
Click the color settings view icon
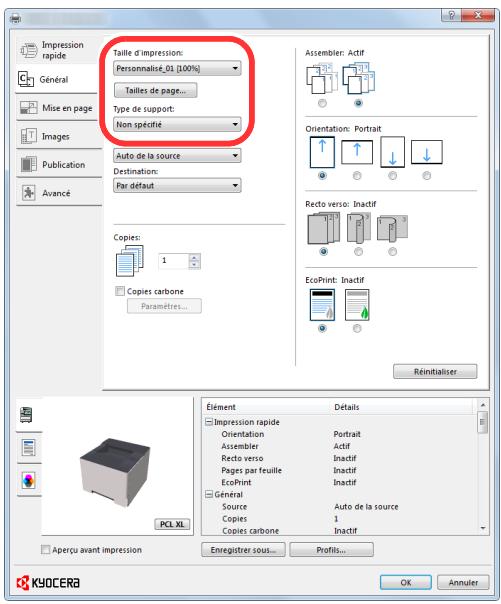tap(28, 480)
